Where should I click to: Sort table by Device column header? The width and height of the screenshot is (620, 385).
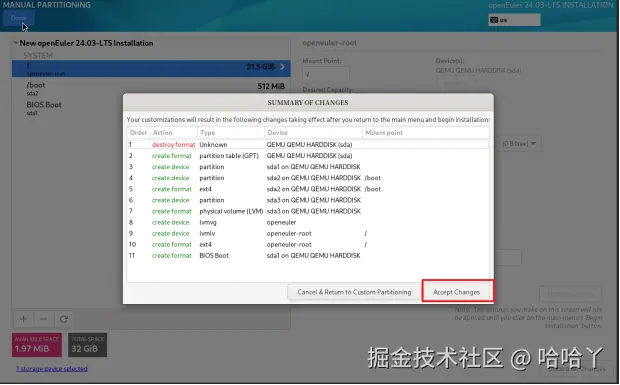point(313,132)
